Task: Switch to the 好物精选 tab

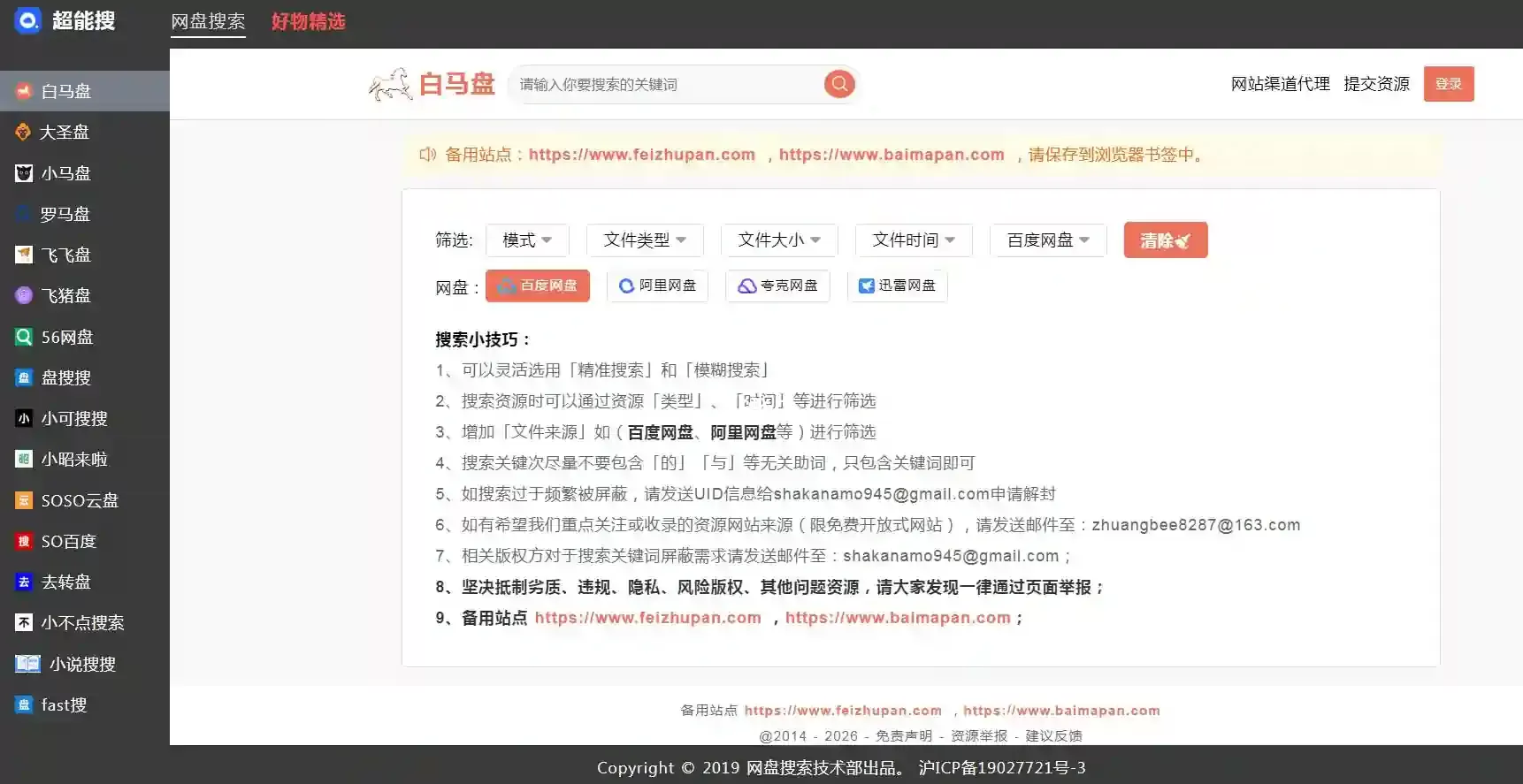Action: click(x=308, y=21)
